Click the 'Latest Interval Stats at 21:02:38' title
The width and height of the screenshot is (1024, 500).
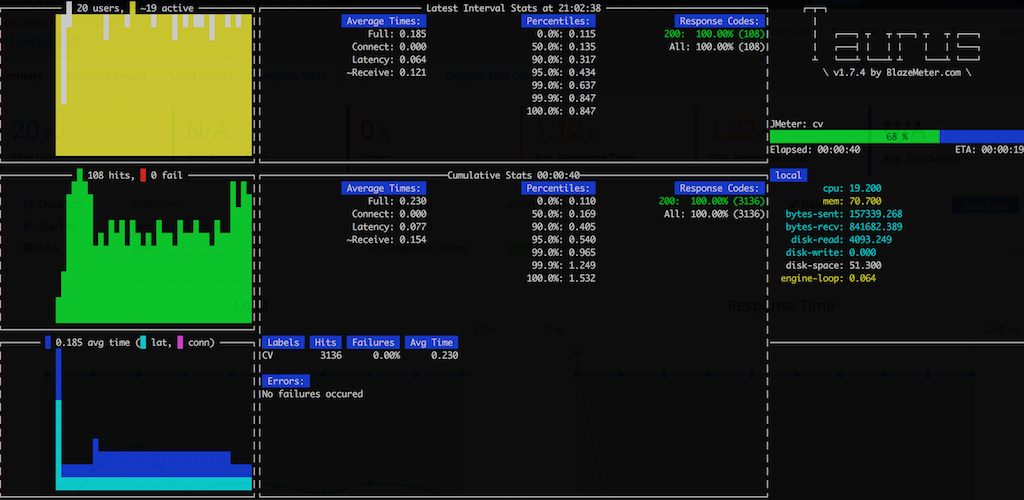[513, 8]
